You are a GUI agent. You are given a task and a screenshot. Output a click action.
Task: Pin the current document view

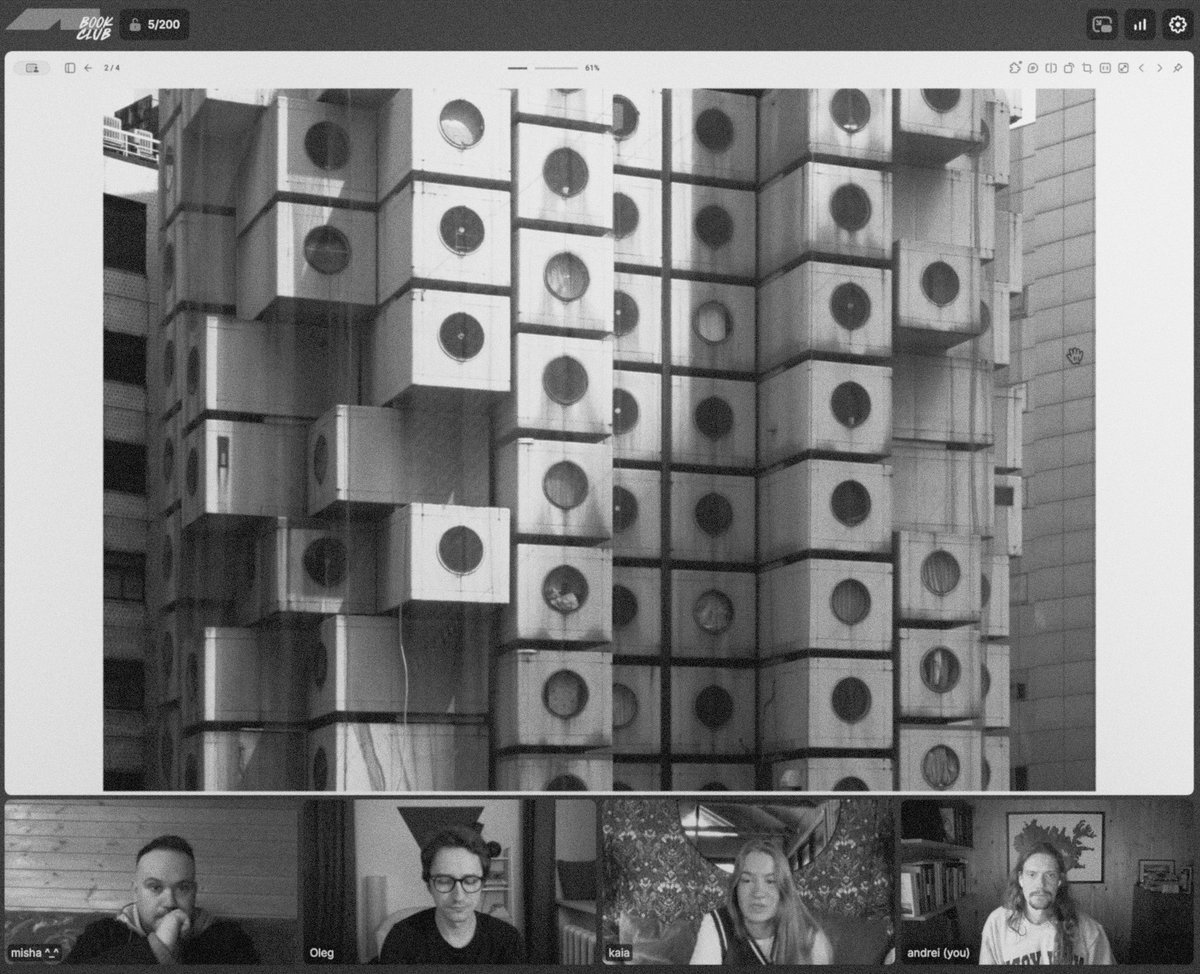[x=1179, y=68]
